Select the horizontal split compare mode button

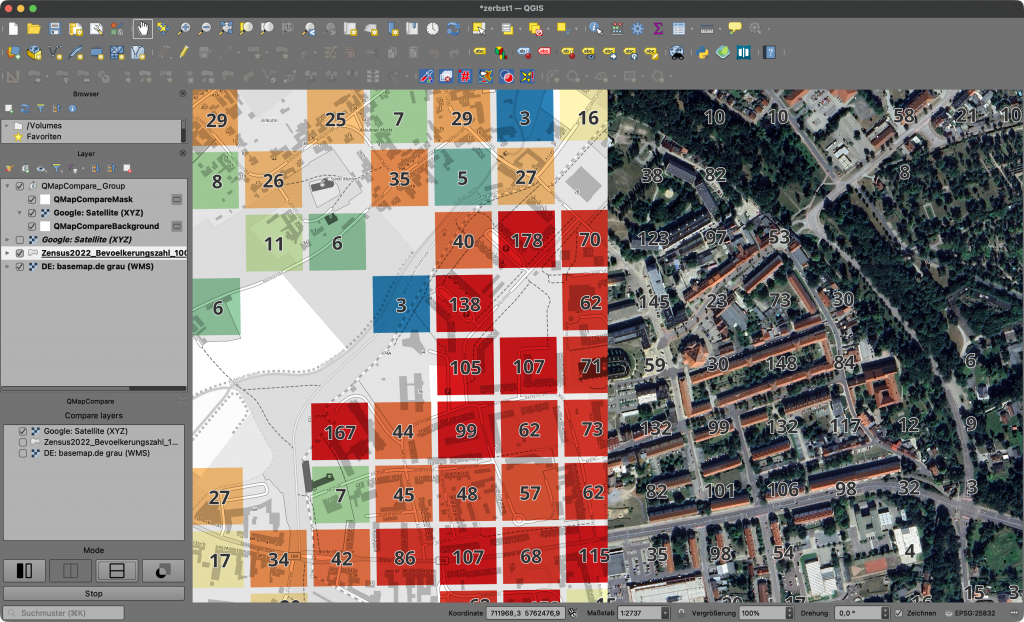(116, 571)
